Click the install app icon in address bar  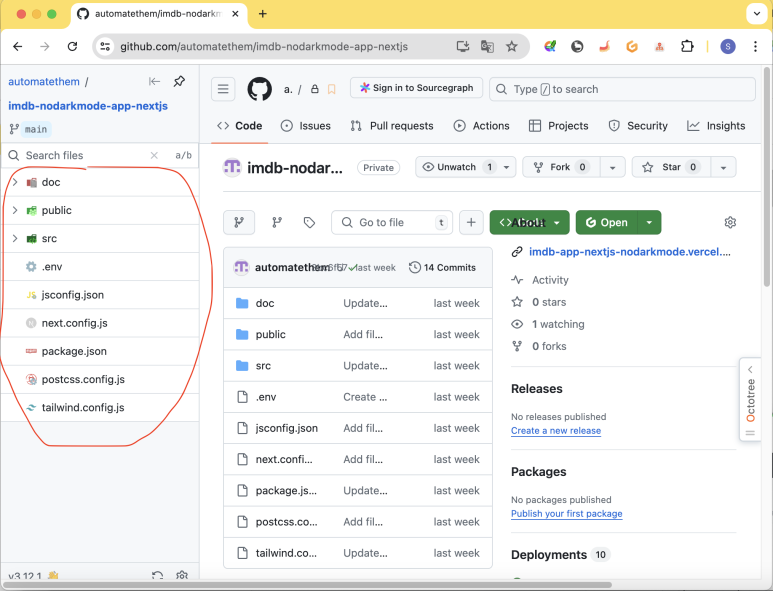(462, 46)
